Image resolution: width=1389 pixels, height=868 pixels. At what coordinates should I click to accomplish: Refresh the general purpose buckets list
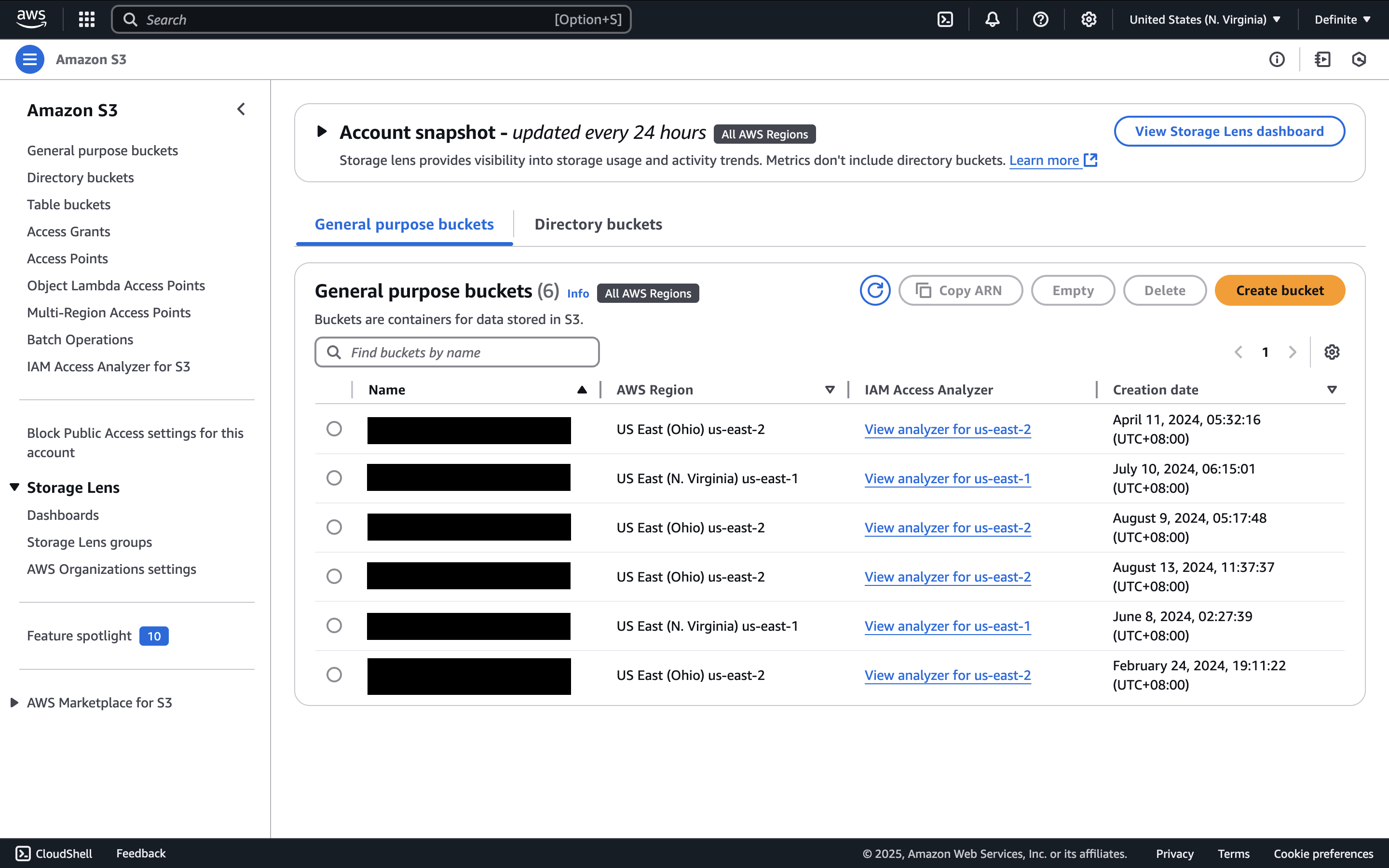pos(875,290)
